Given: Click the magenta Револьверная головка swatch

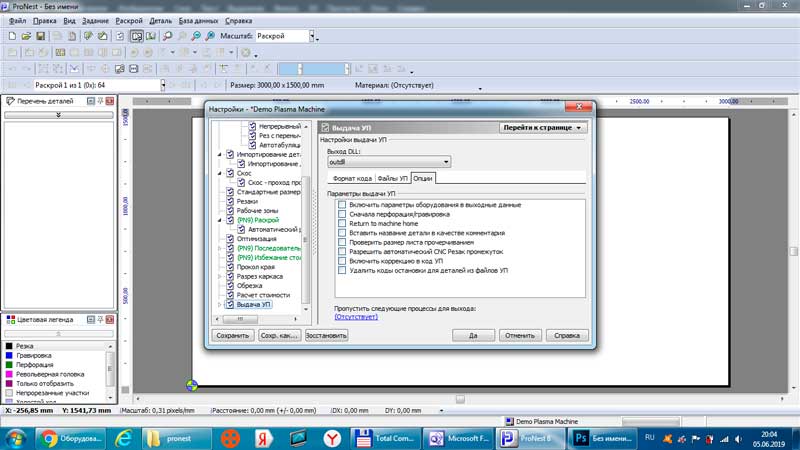Looking at the screenshot, I should point(9,374).
